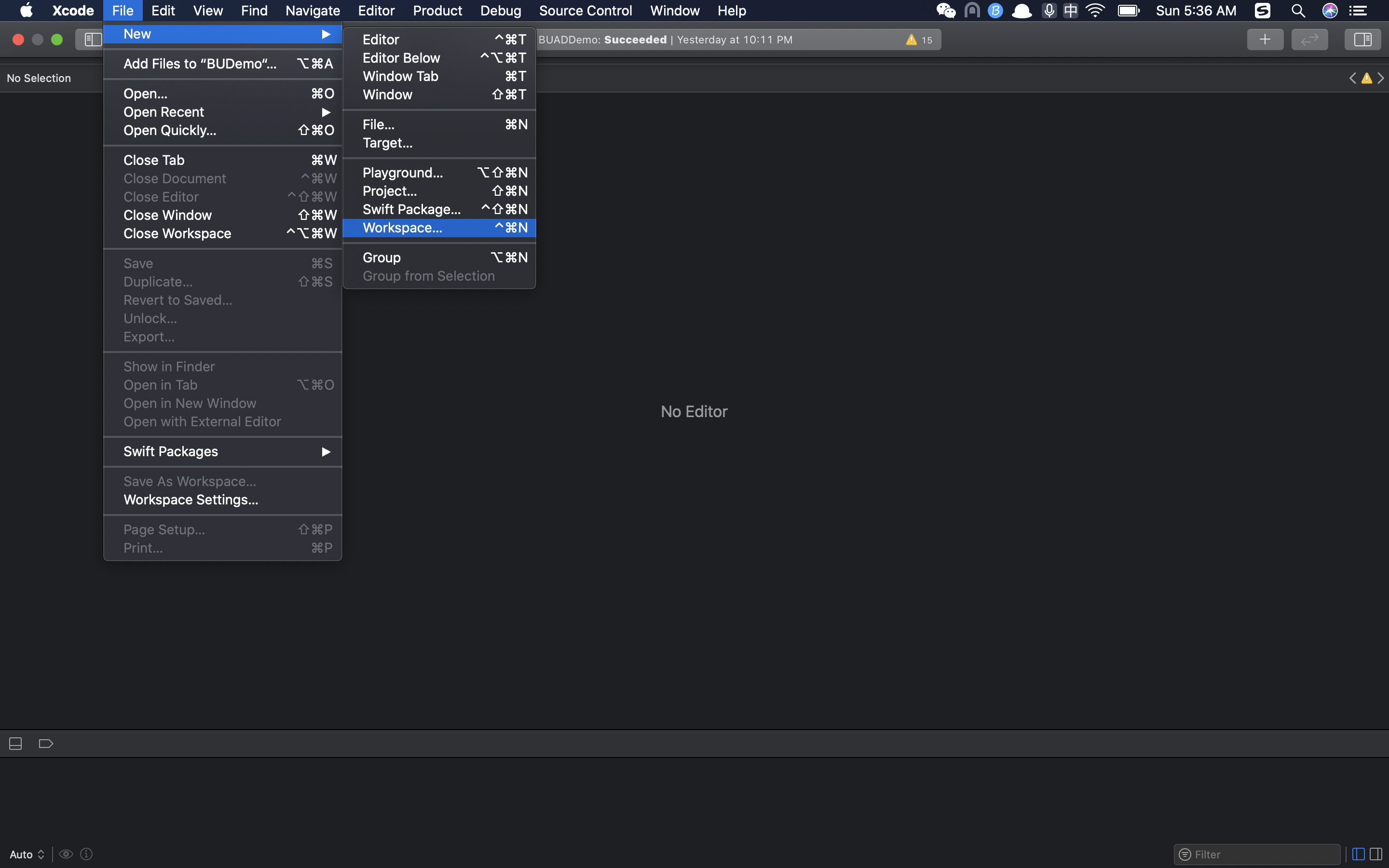Show only the console pane icon

click(1376, 854)
